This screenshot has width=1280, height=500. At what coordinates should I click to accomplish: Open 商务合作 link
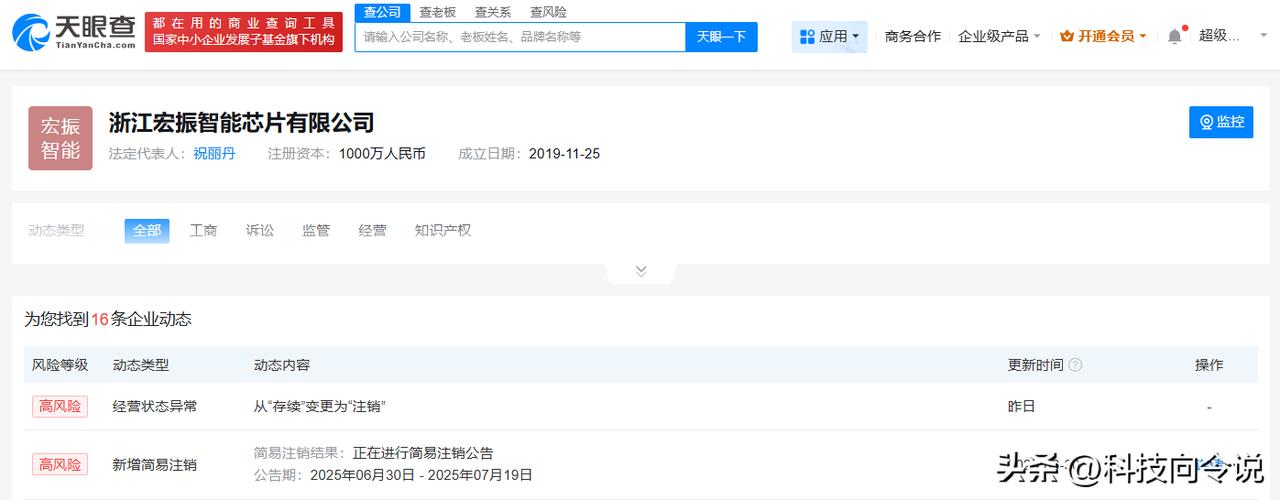(x=913, y=36)
